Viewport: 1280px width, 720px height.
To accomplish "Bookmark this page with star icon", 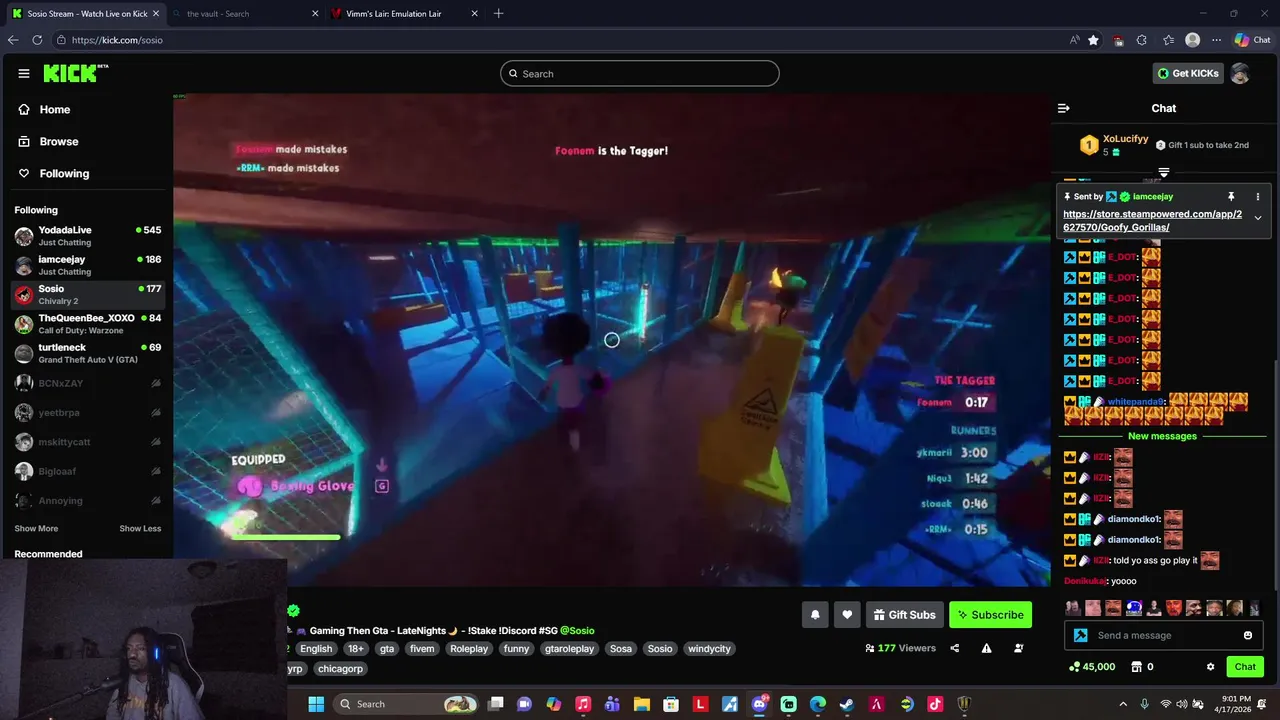I will [x=1093, y=40].
